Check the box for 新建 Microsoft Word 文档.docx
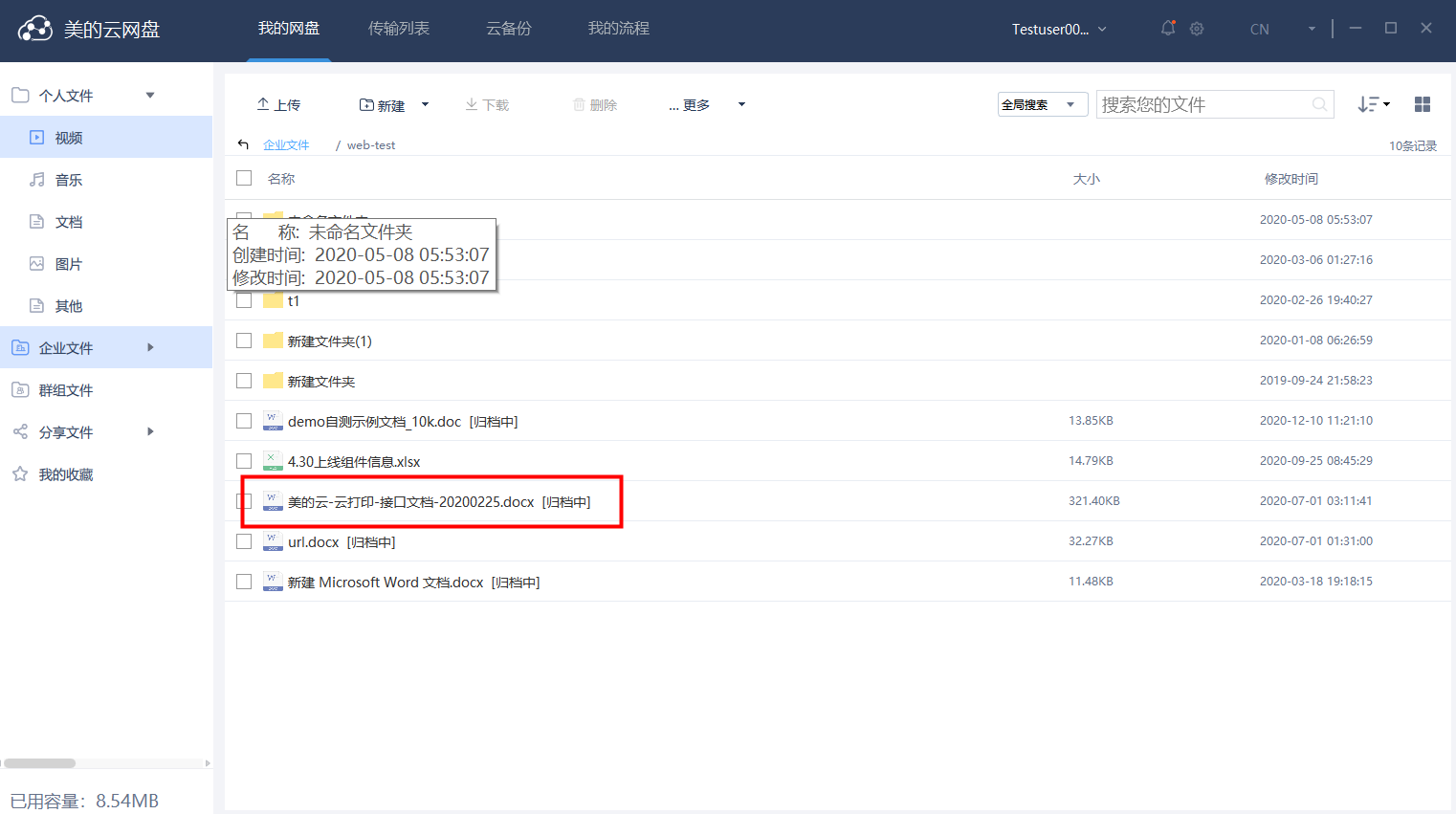Viewport: 1456px width, 814px height. (244, 582)
